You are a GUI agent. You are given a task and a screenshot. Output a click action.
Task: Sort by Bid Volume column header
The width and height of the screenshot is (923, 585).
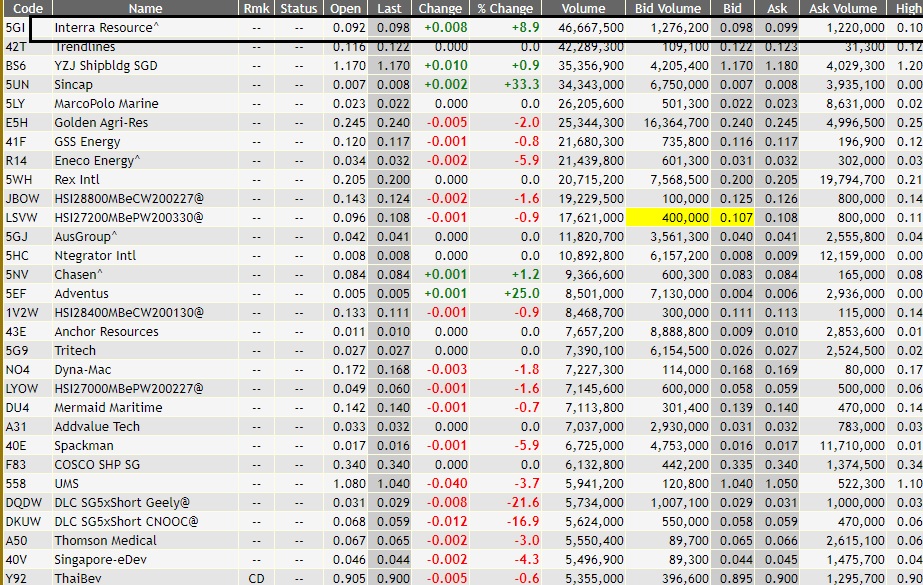[x=668, y=8]
